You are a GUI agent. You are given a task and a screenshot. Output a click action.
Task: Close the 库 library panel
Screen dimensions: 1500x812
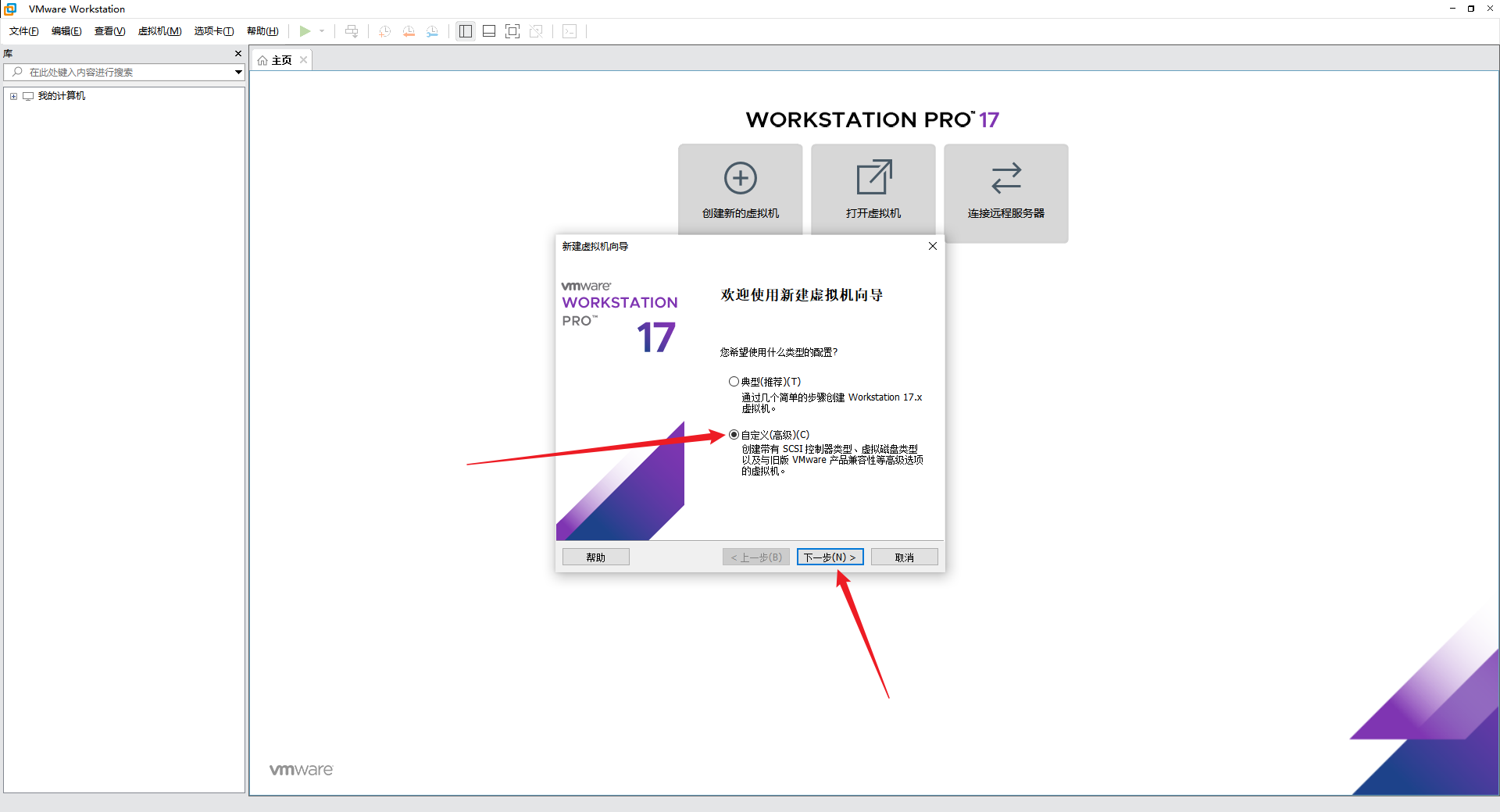pyautogui.click(x=238, y=54)
